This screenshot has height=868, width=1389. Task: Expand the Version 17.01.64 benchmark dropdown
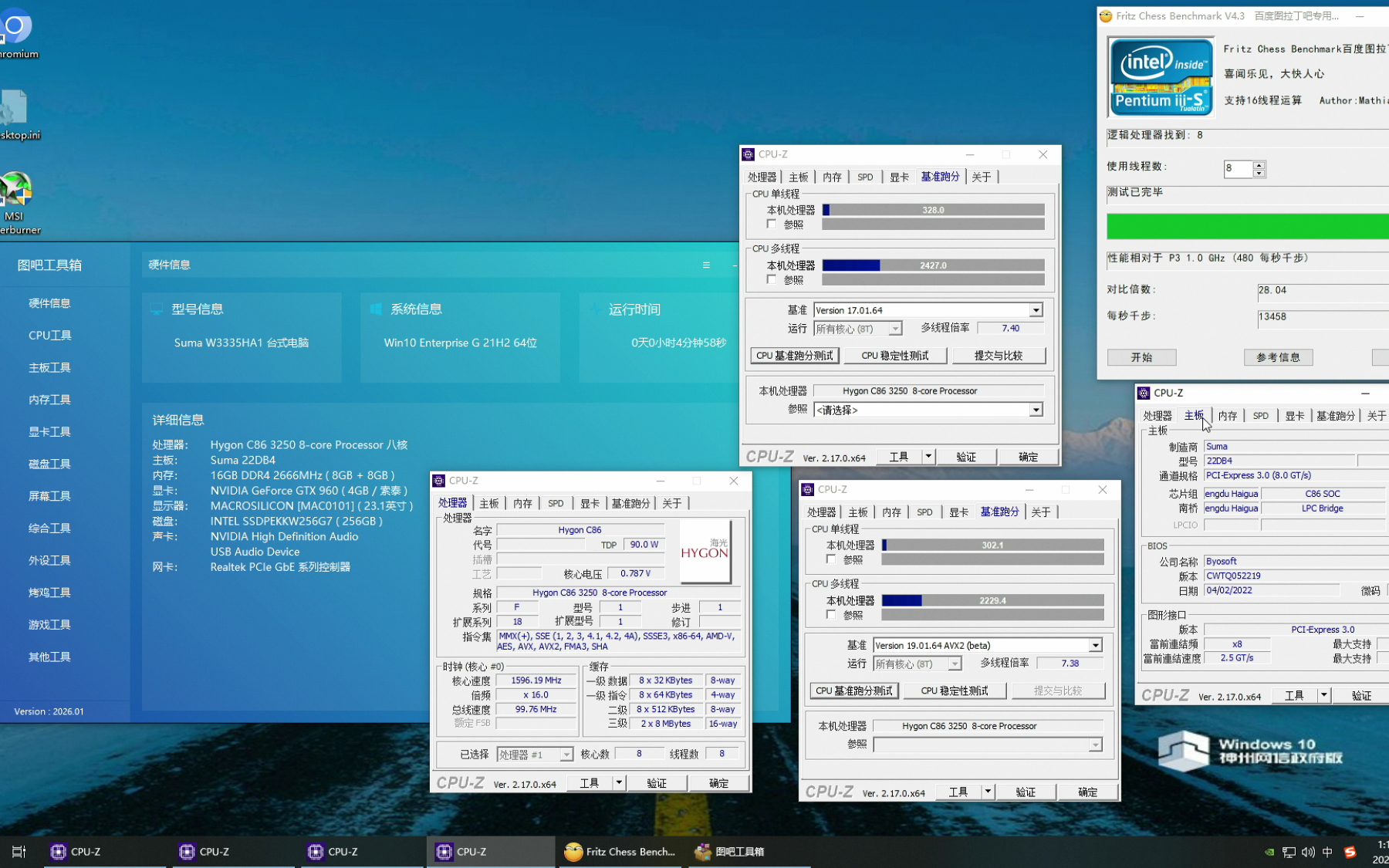[1036, 310]
